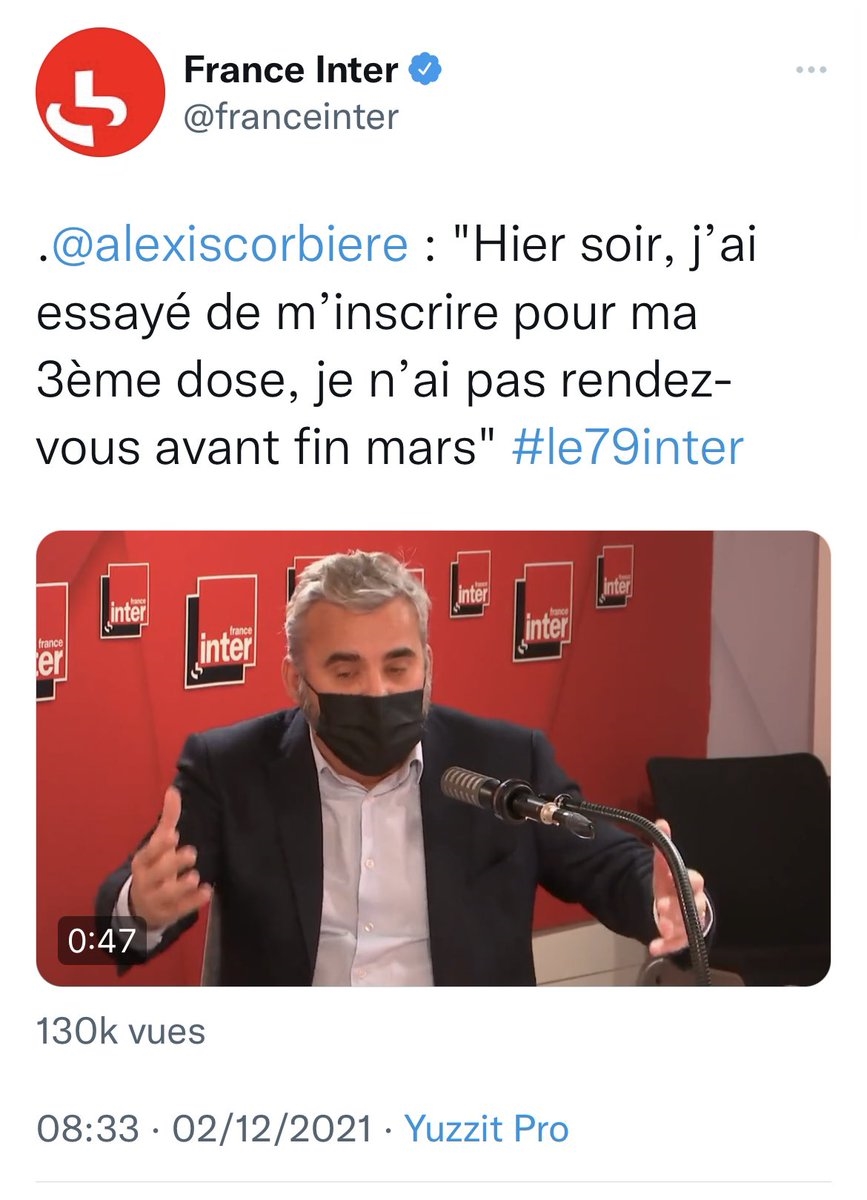This screenshot has width=867, height=1200.
Task: Open the three-dot more options menu
Action: (x=811, y=71)
